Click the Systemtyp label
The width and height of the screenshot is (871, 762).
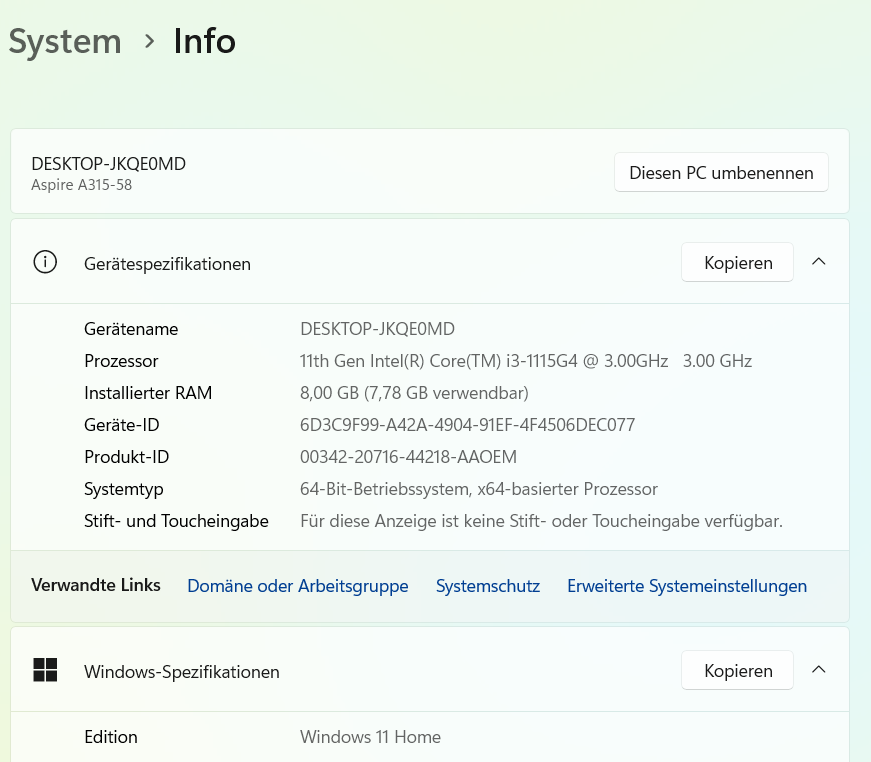point(123,489)
